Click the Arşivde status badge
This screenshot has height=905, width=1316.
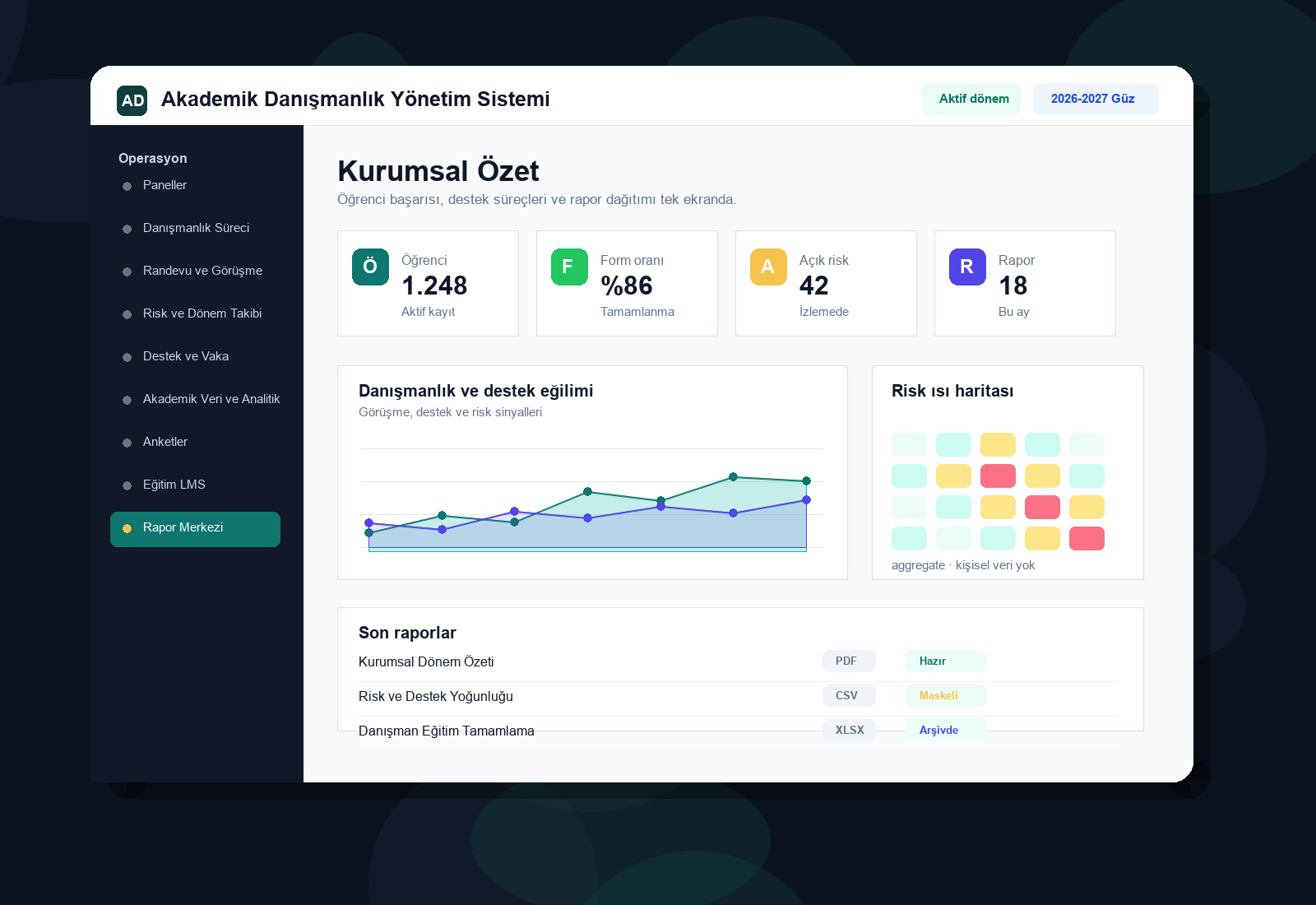(945, 730)
